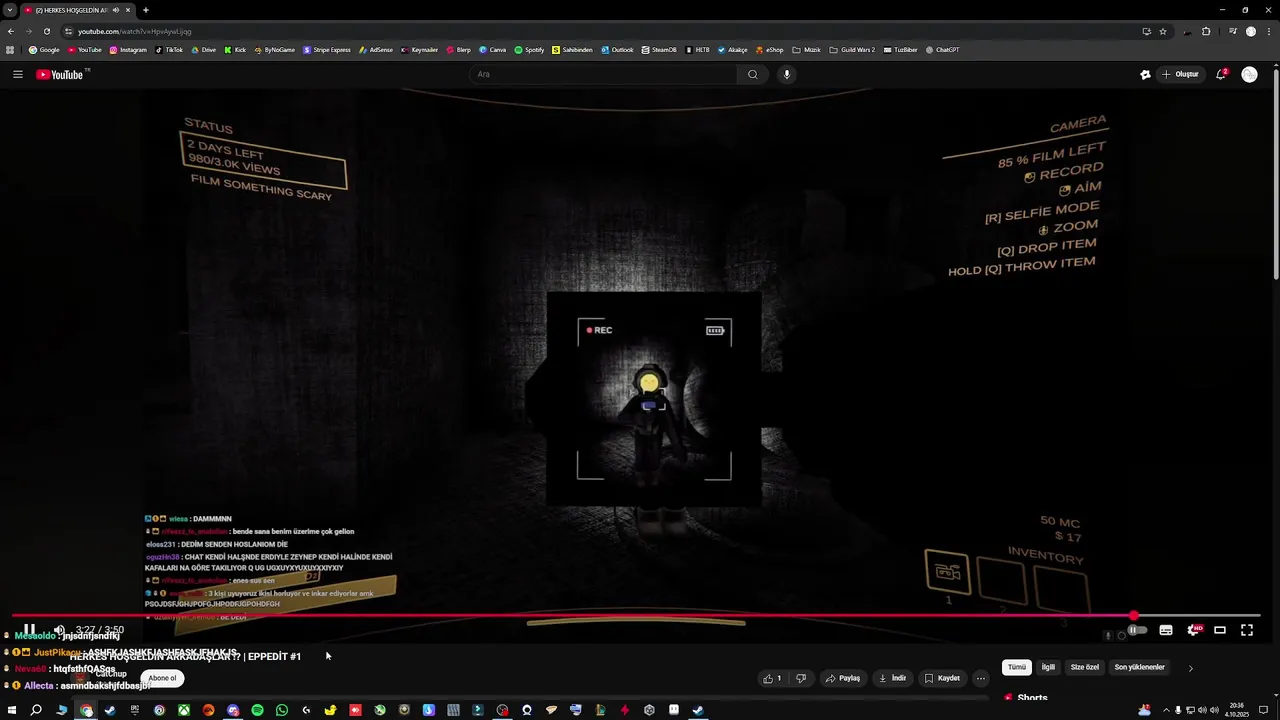Toggle subtitles in the video player
This screenshot has width=1280, height=720.
click(1166, 630)
